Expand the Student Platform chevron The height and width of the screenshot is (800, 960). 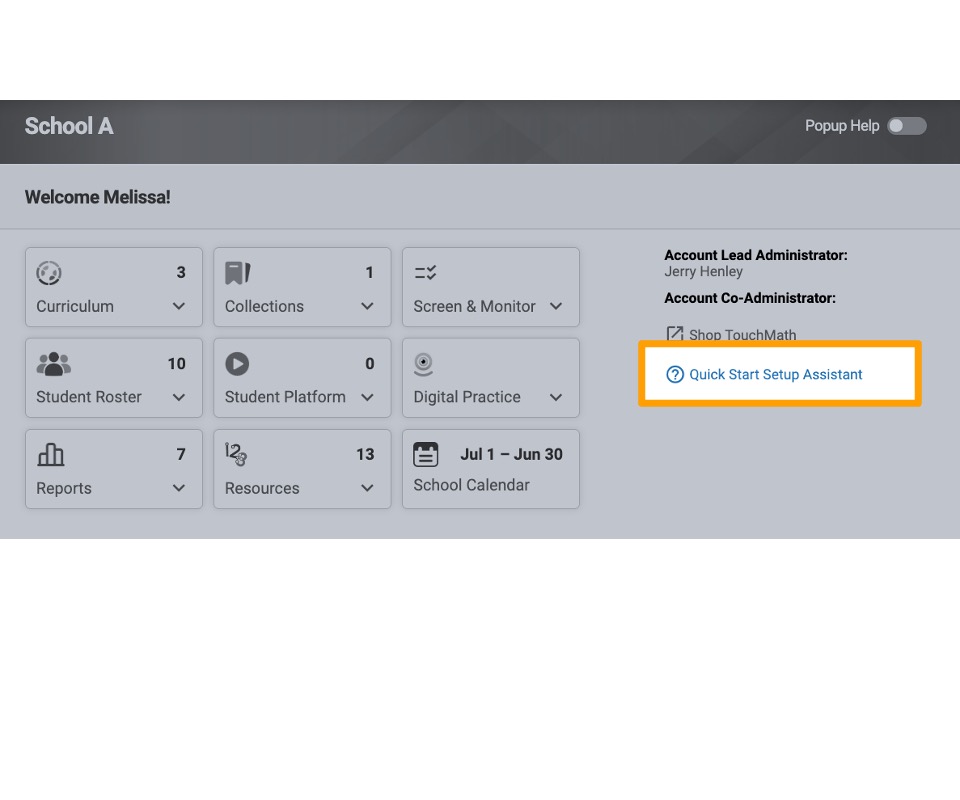pyautogui.click(x=367, y=397)
